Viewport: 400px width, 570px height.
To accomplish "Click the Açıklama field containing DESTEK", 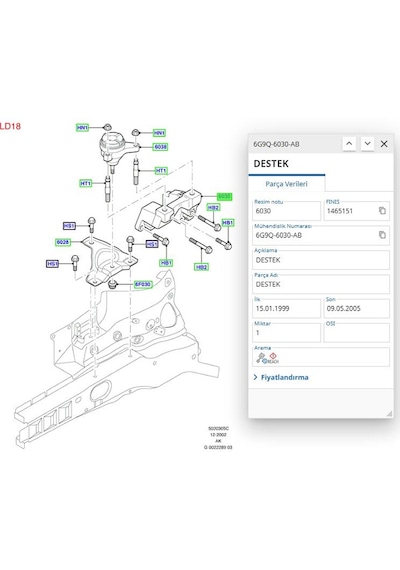I will (321, 260).
